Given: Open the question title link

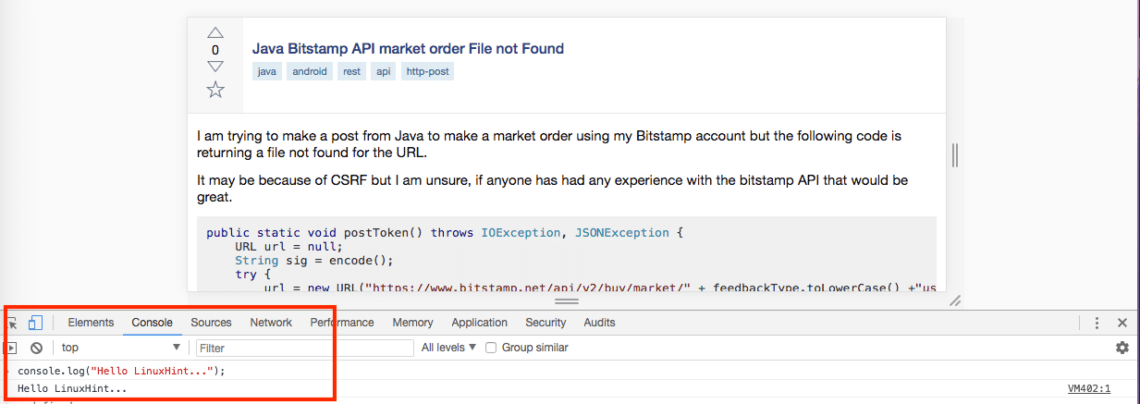Looking at the screenshot, I should [408, 48].
